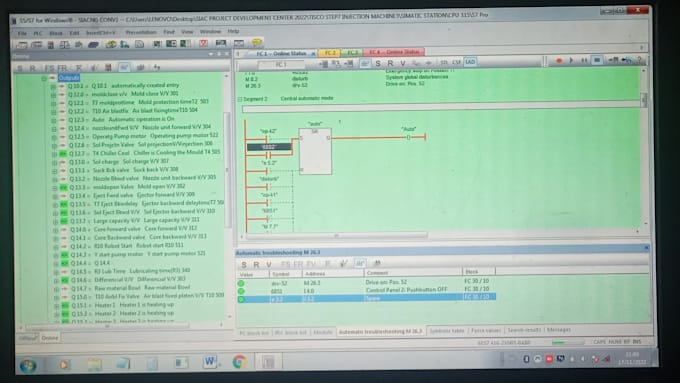Expand the Q 14.0 Core forward valve entry
680x383 pixels.
56,230
